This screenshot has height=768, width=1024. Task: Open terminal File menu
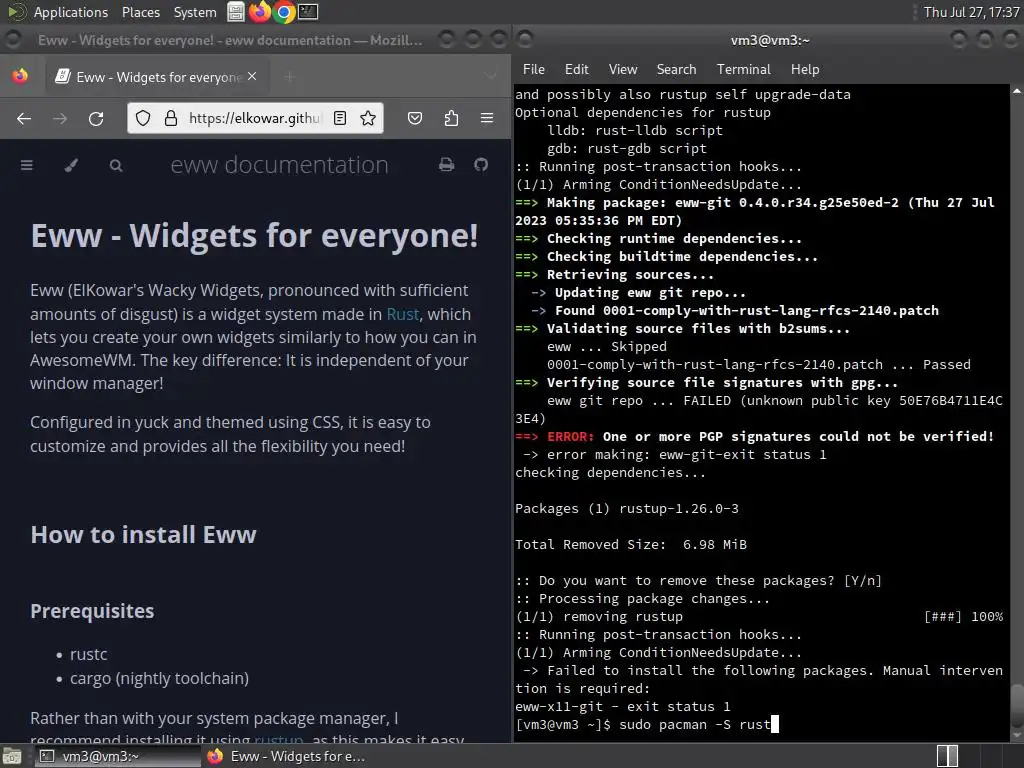(534, 69)
